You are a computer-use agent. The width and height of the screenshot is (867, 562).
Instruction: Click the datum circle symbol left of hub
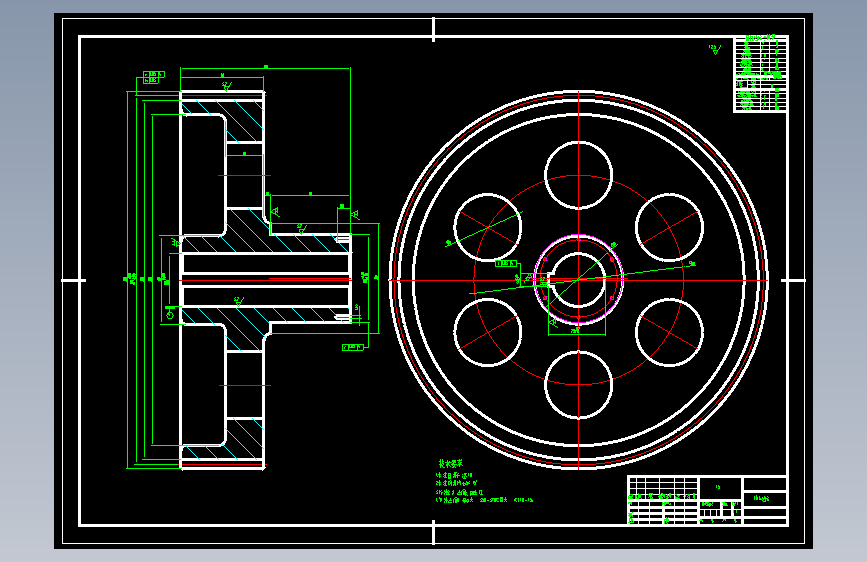tap(170, 315)
